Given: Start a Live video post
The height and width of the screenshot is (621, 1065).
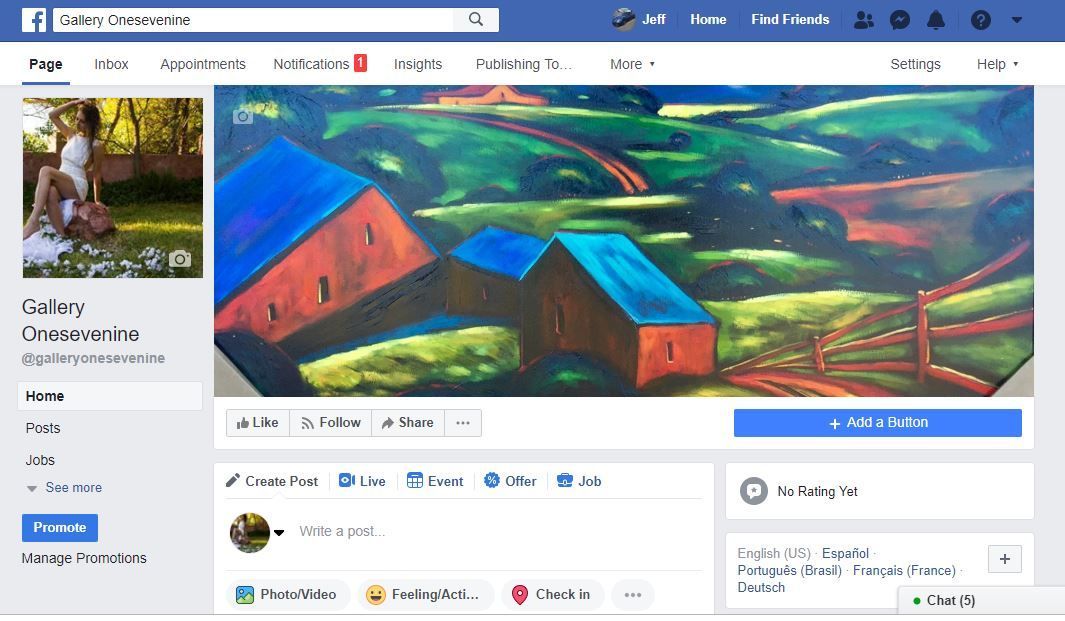Looking at the screenshot, I should point(363,481).
